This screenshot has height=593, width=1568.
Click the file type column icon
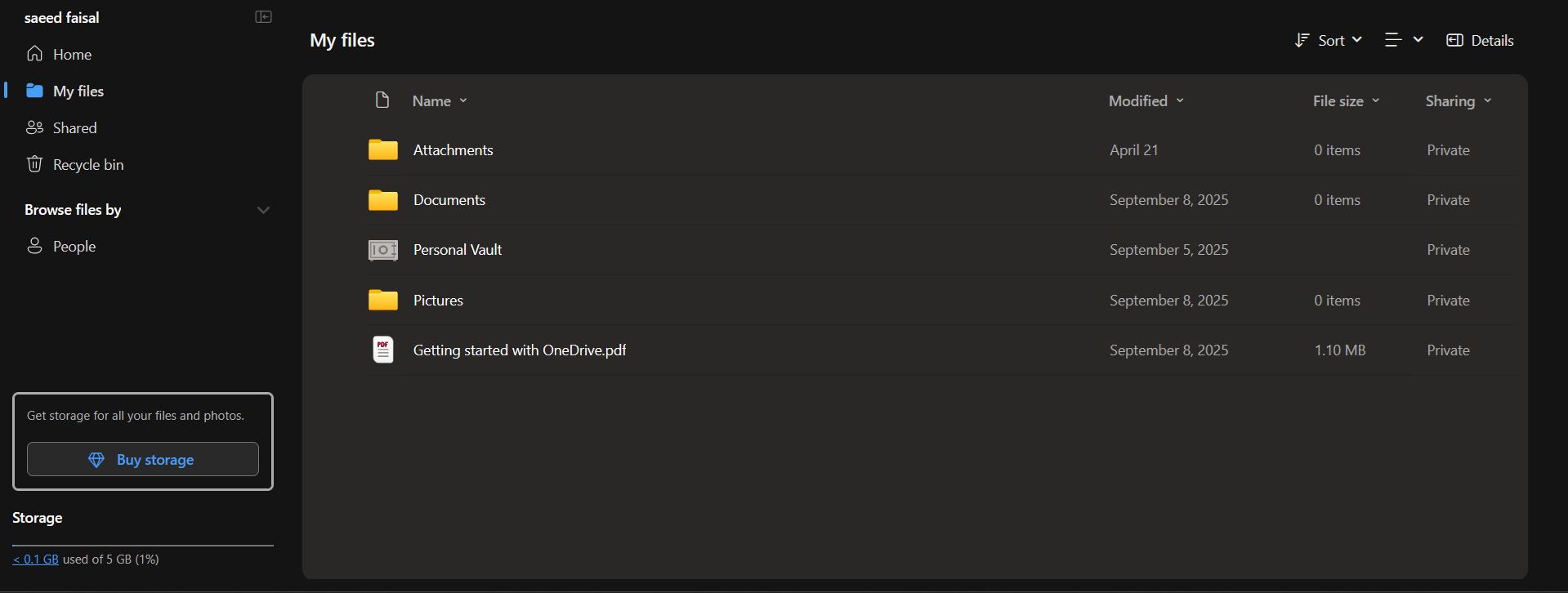coord(382,100)
